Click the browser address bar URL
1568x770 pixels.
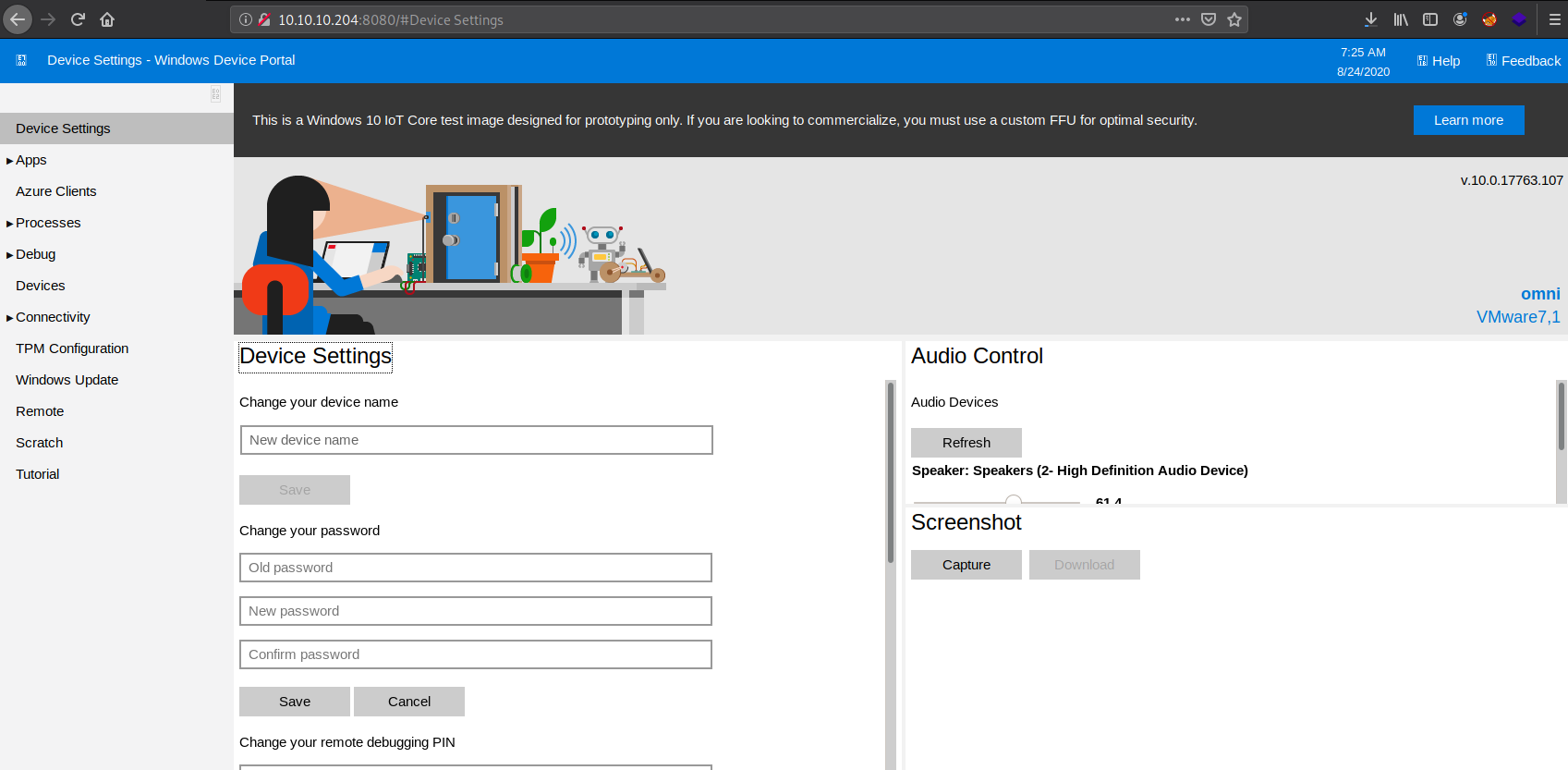point(391,20)
